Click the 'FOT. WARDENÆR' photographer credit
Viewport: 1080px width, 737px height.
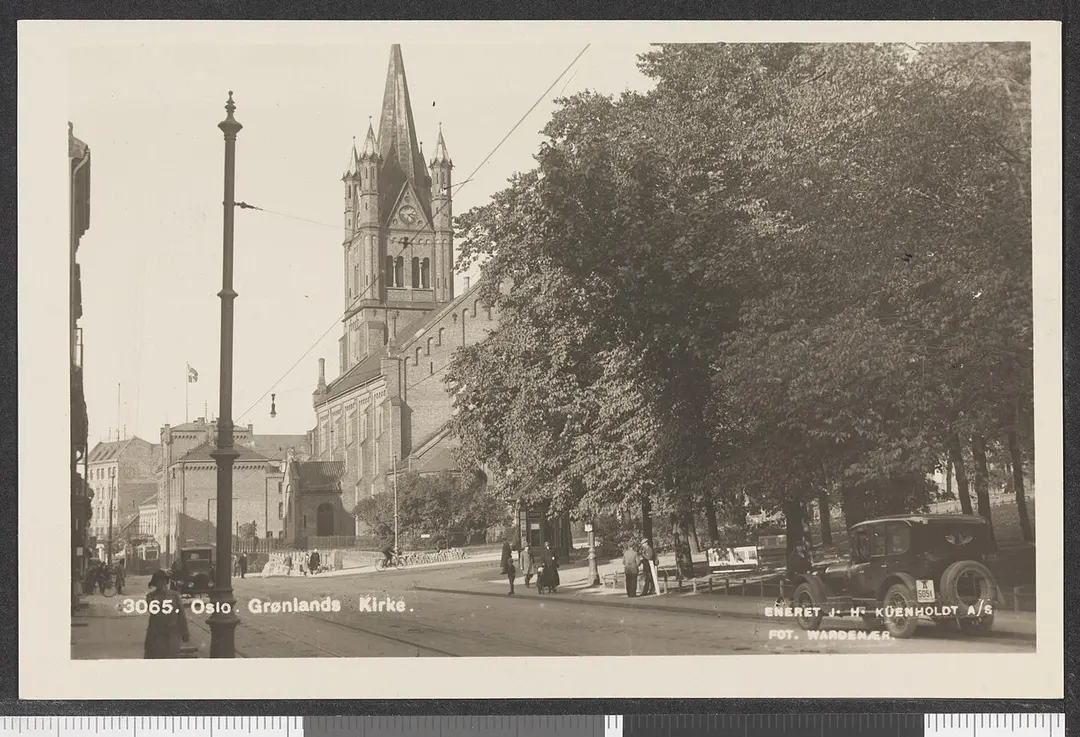coord(831,634)
